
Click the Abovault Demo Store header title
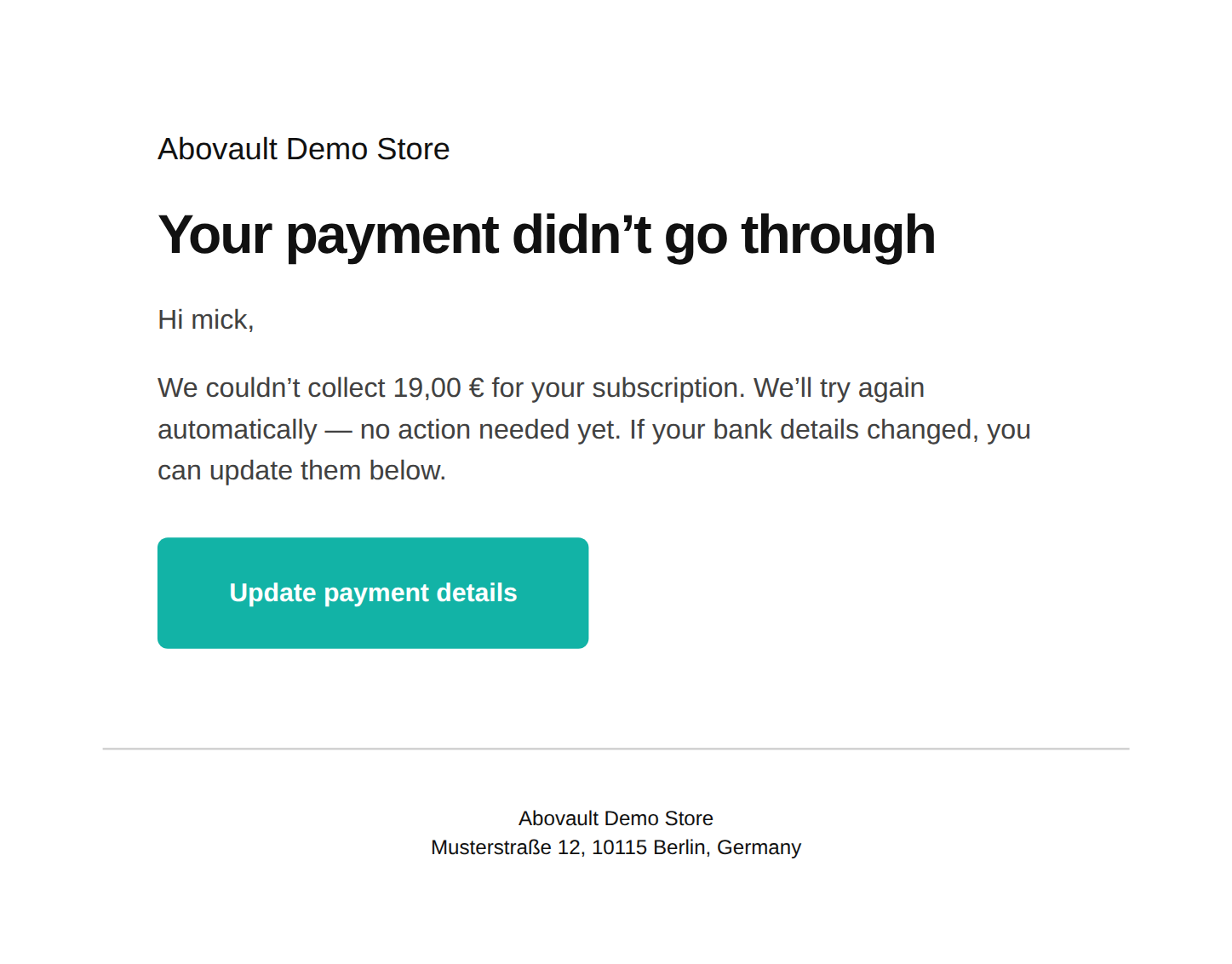click(x=303, y=149)
